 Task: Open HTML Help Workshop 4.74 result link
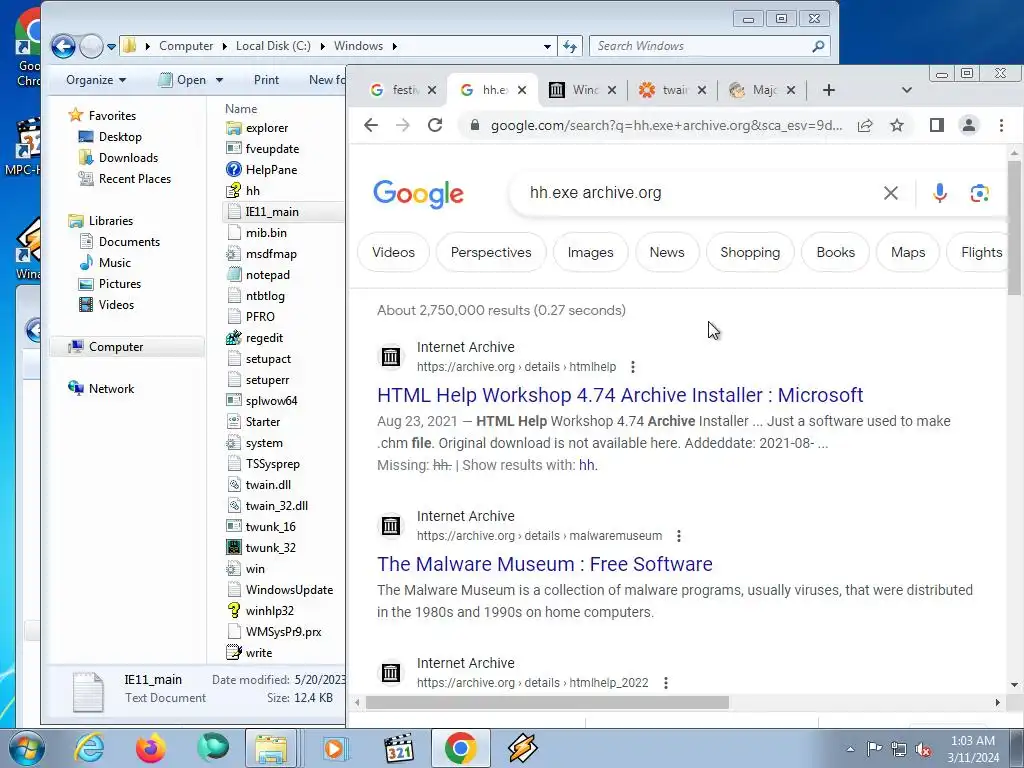click(x=620, y=395)
